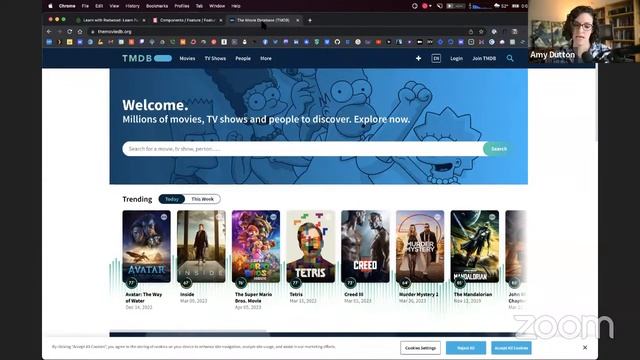The image size is (640, 360).
Task: Click the Cookies Settings button
Action: pos(420,348)
